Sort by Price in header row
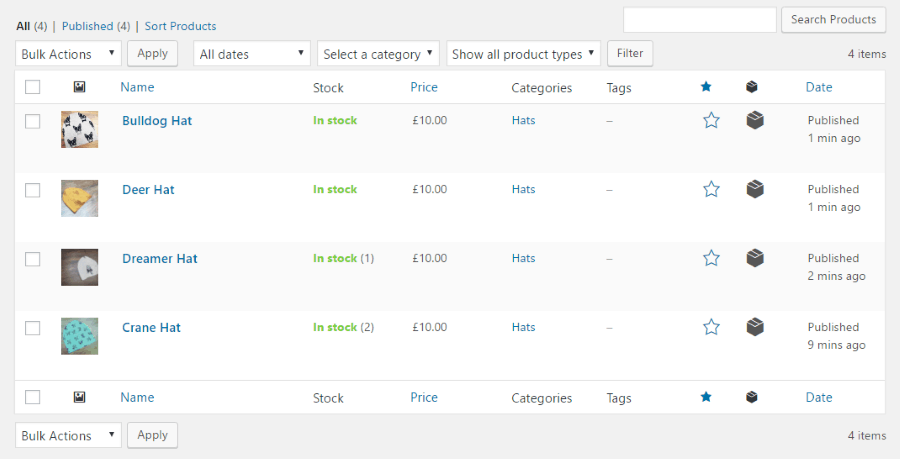The image size is (900, 459). [x=424, y=87]
